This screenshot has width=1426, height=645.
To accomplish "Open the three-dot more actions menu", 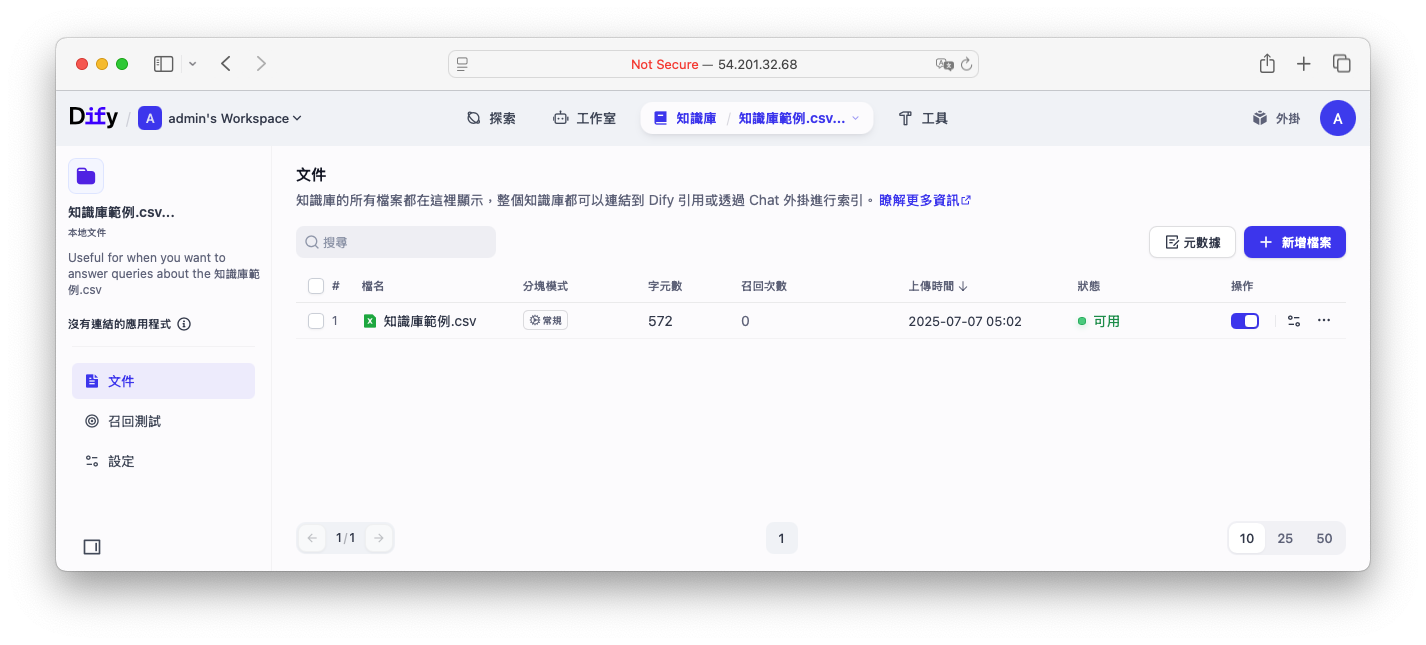I will tap(1324, 321).
